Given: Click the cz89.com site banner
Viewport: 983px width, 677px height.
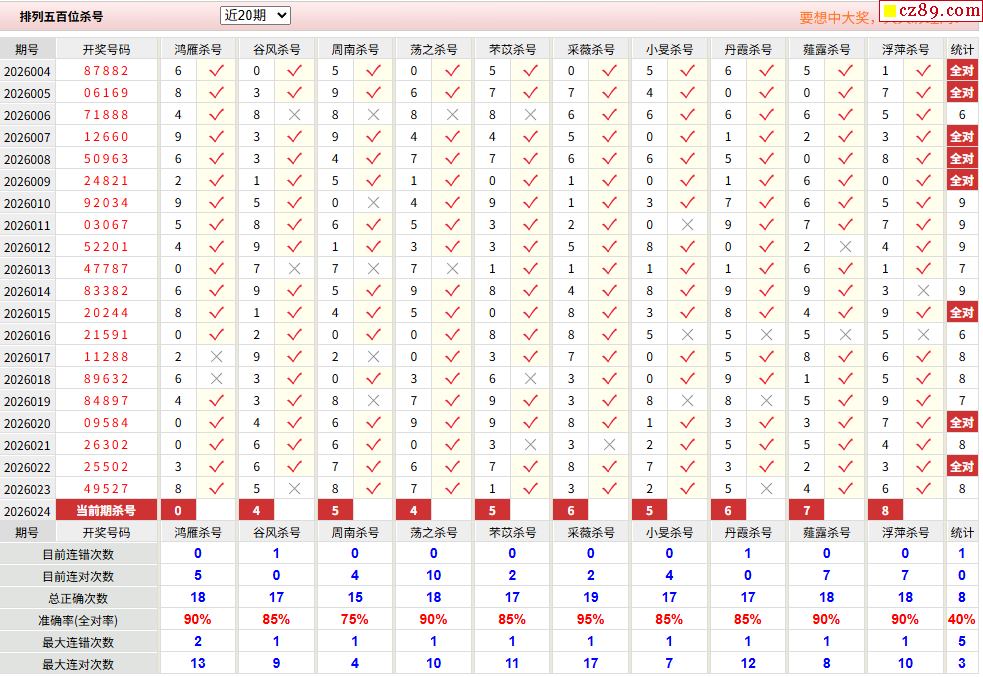Looking at the screenshot, I should [930, 10].
